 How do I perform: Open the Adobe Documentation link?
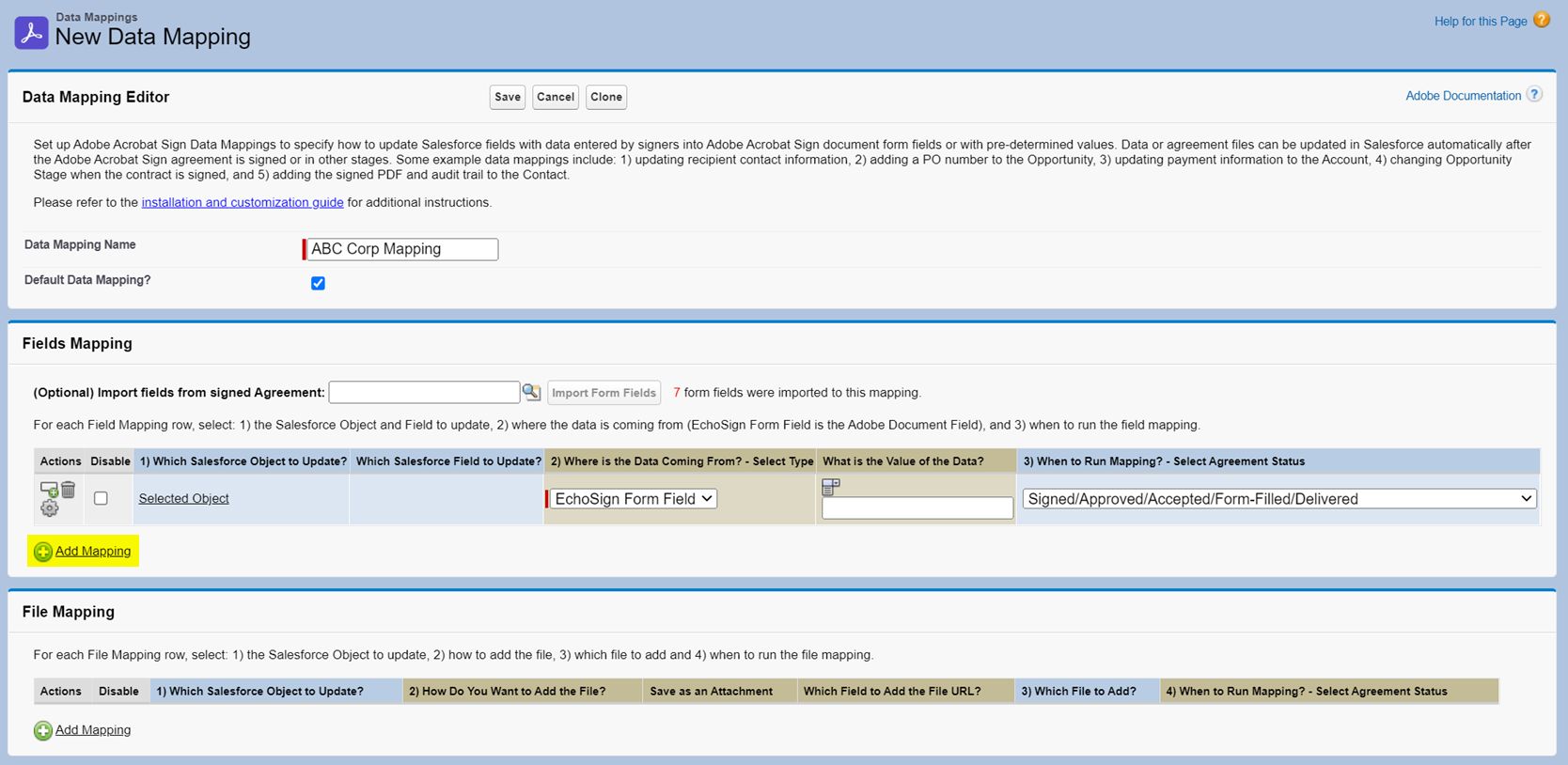tap(1463, 95)
